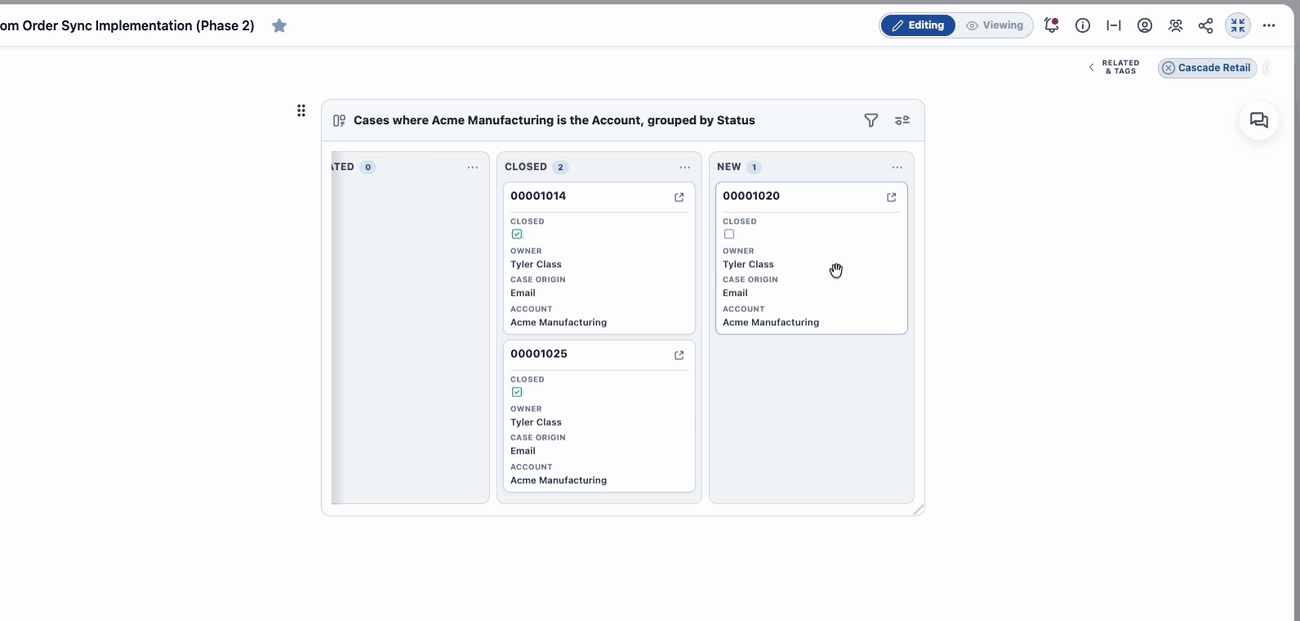Collapse full-screen view icon
This screenshot has height=621, width=1300.
click(x=1238, y=25)
